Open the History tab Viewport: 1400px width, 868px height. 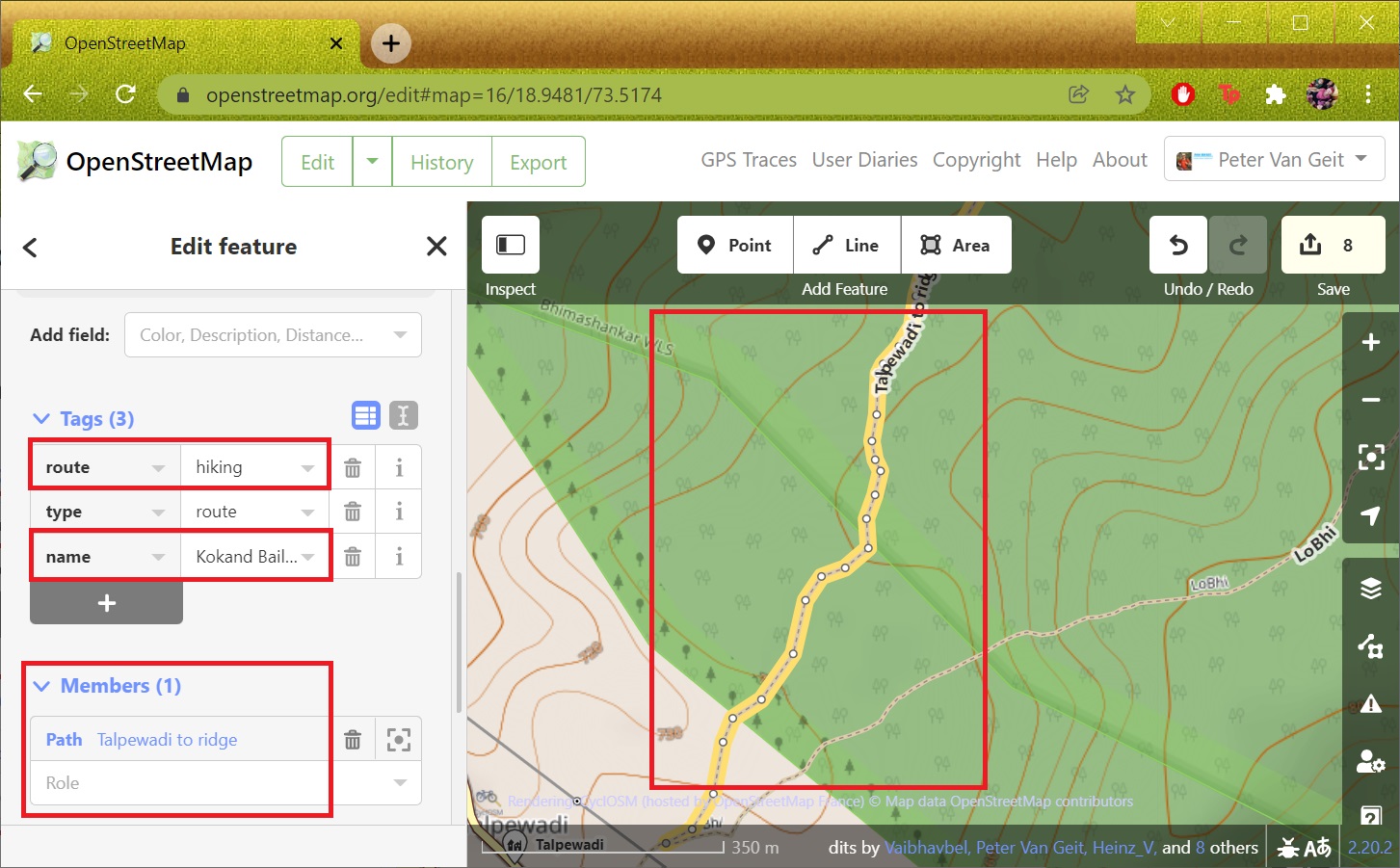tap(441, 162)
